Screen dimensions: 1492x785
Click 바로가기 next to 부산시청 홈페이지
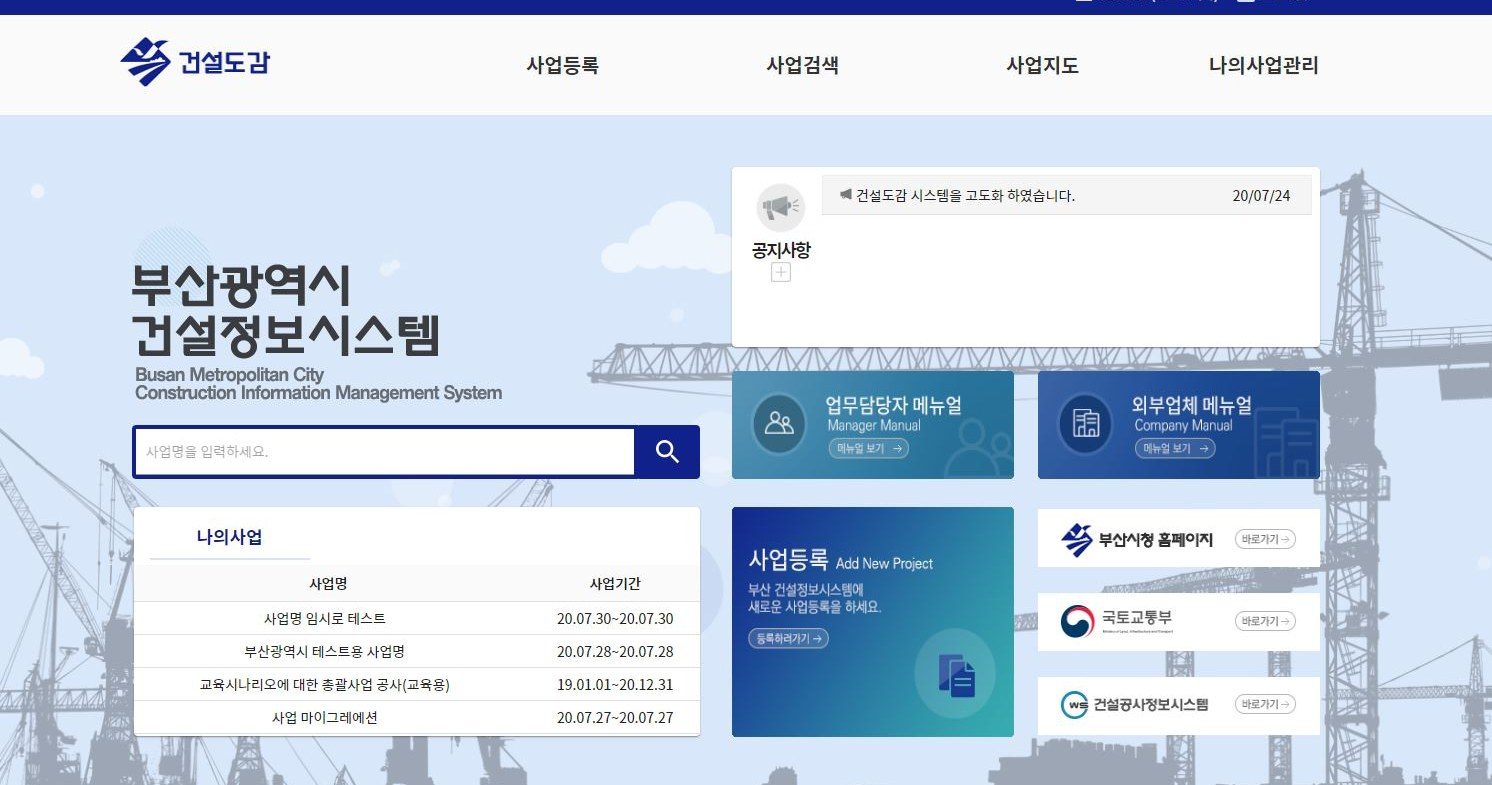pyautogui.click(x=1265, y=539)
